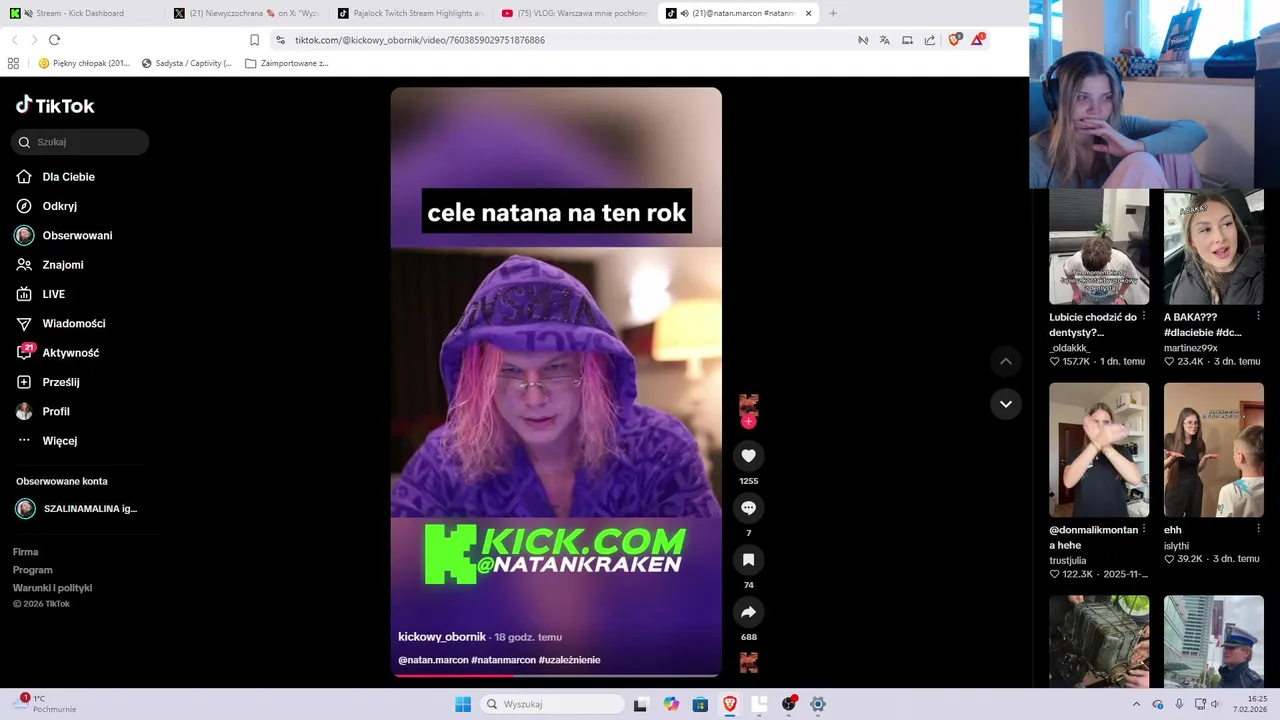Viewport: 1280px width, 720px height.
Task: Open Brave browser from the taskbar
Action: [x=730, y=704]
